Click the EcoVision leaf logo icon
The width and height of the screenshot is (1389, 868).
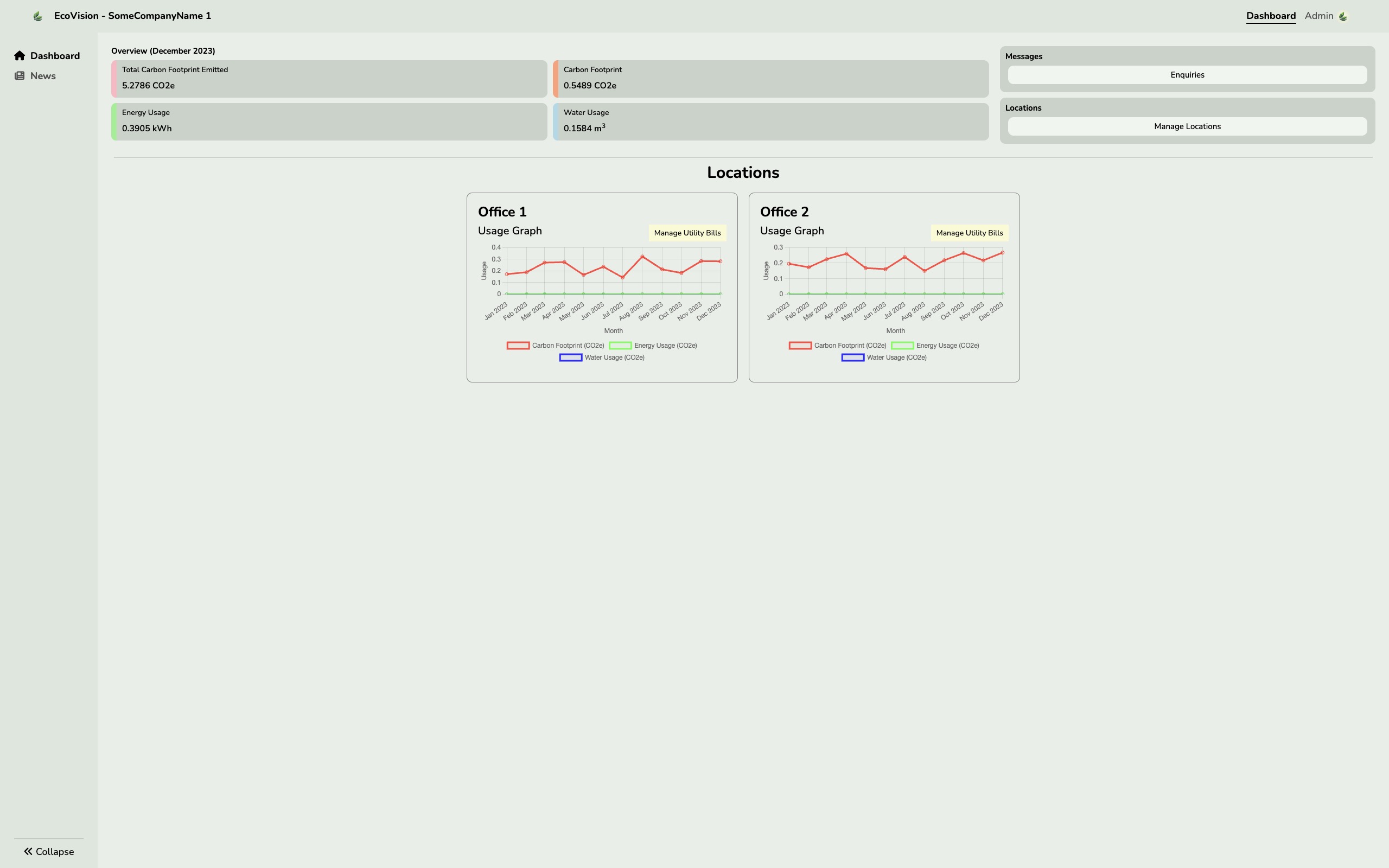pos(38,16)
